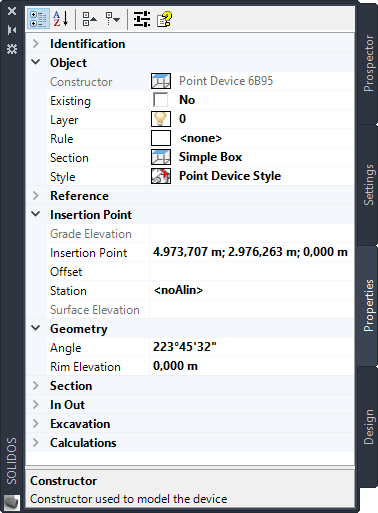Click the Rim Elevation 0,000 m value

click(175, 366)
